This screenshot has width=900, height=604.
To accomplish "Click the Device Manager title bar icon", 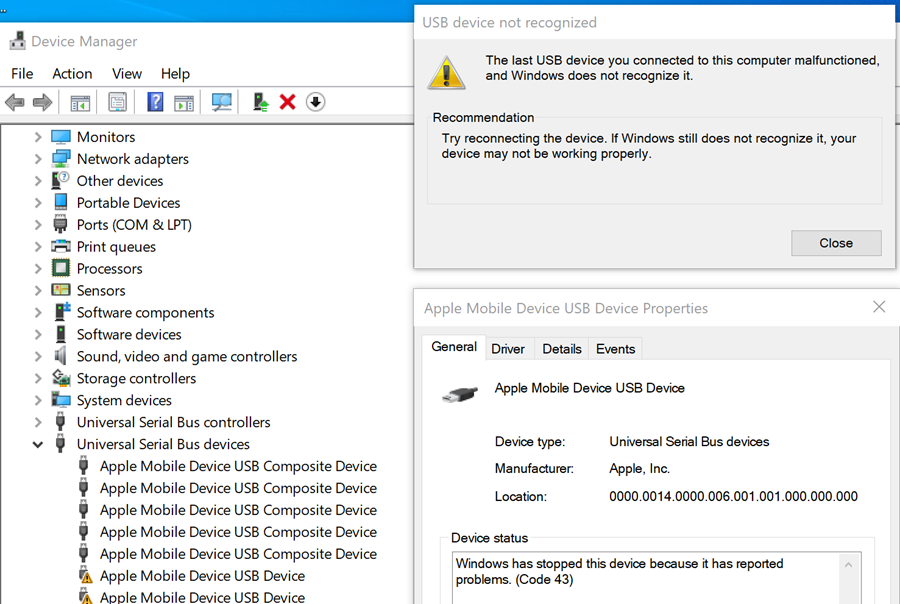I will point(18,41).
